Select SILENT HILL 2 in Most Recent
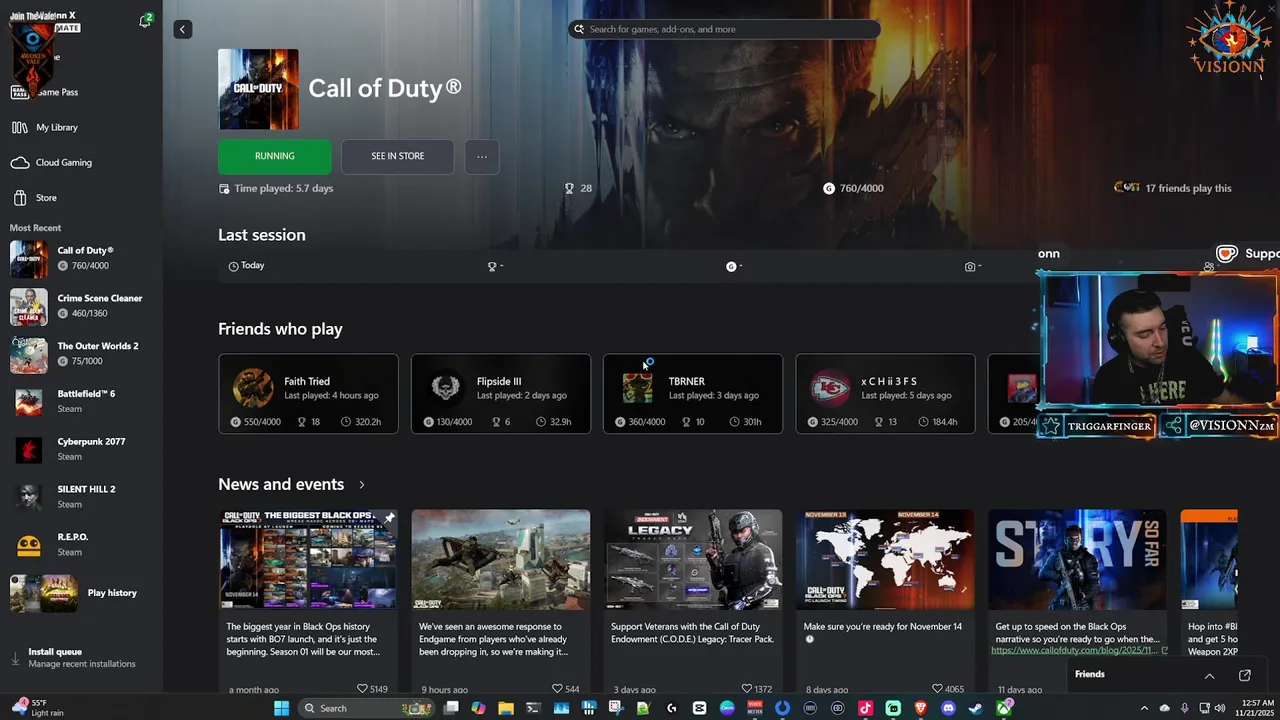This screenshot has width=1280, height=720. coord(80,497)
